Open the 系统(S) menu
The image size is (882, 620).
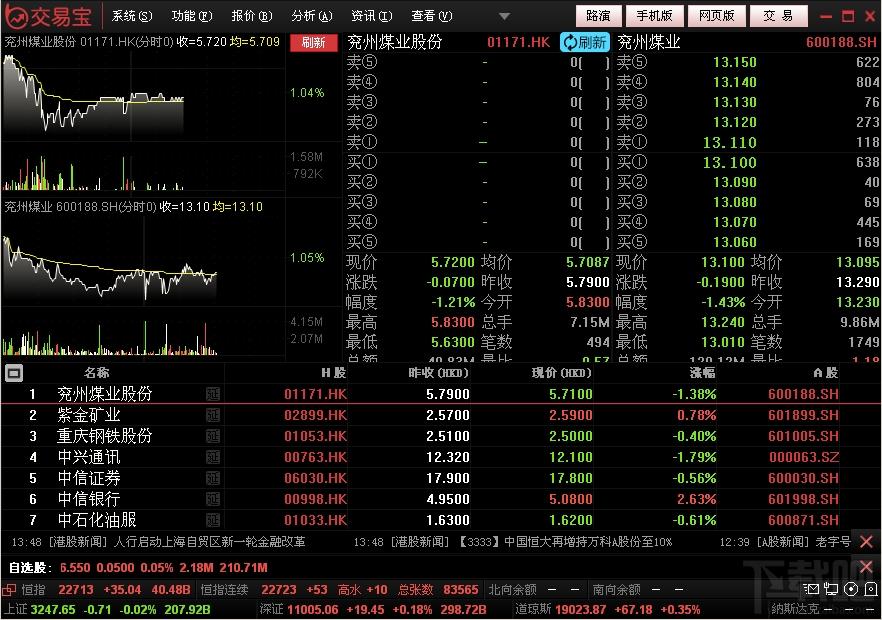click(x=132, y=16)
